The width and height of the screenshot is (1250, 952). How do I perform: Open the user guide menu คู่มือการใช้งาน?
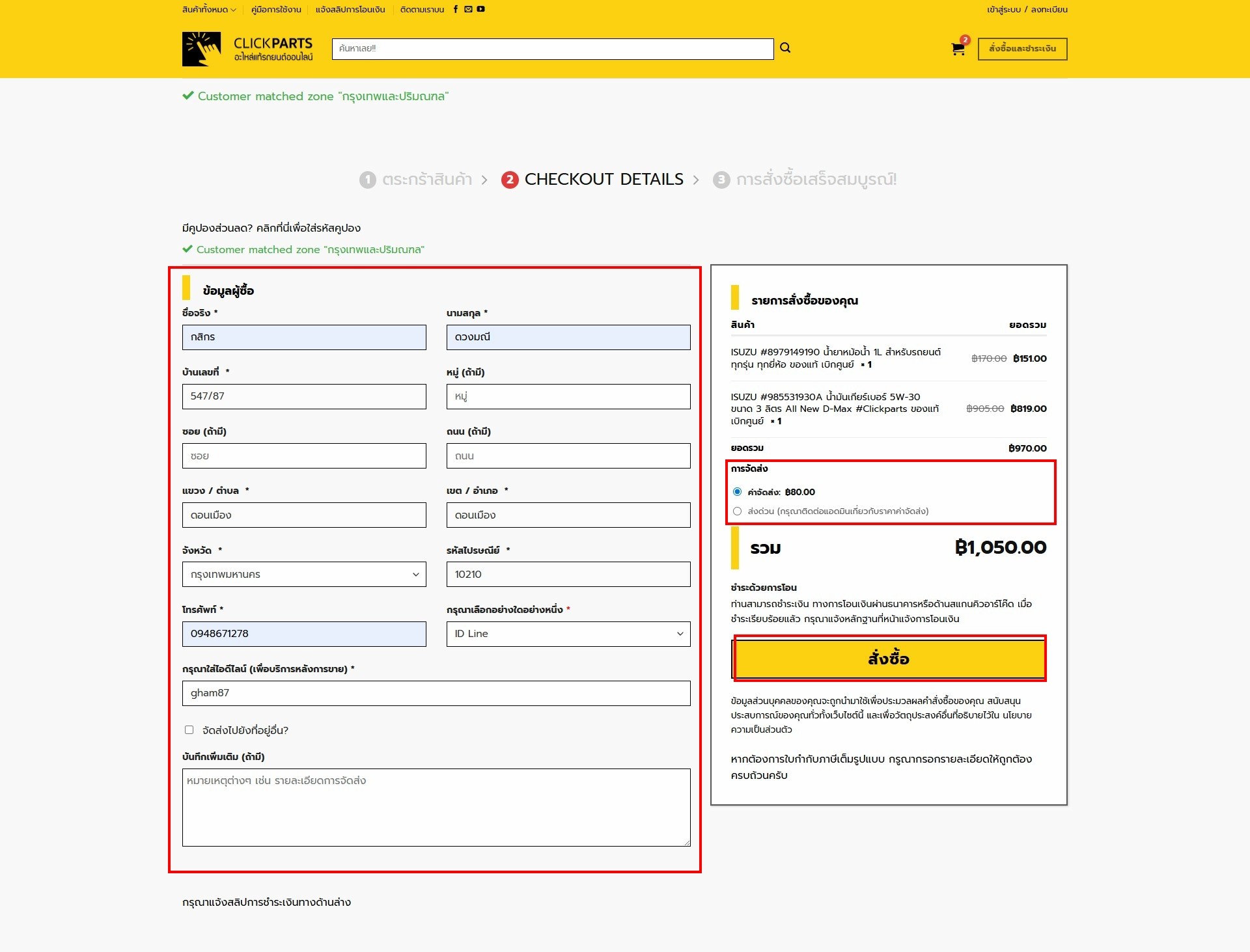click(x=276, y=10)
